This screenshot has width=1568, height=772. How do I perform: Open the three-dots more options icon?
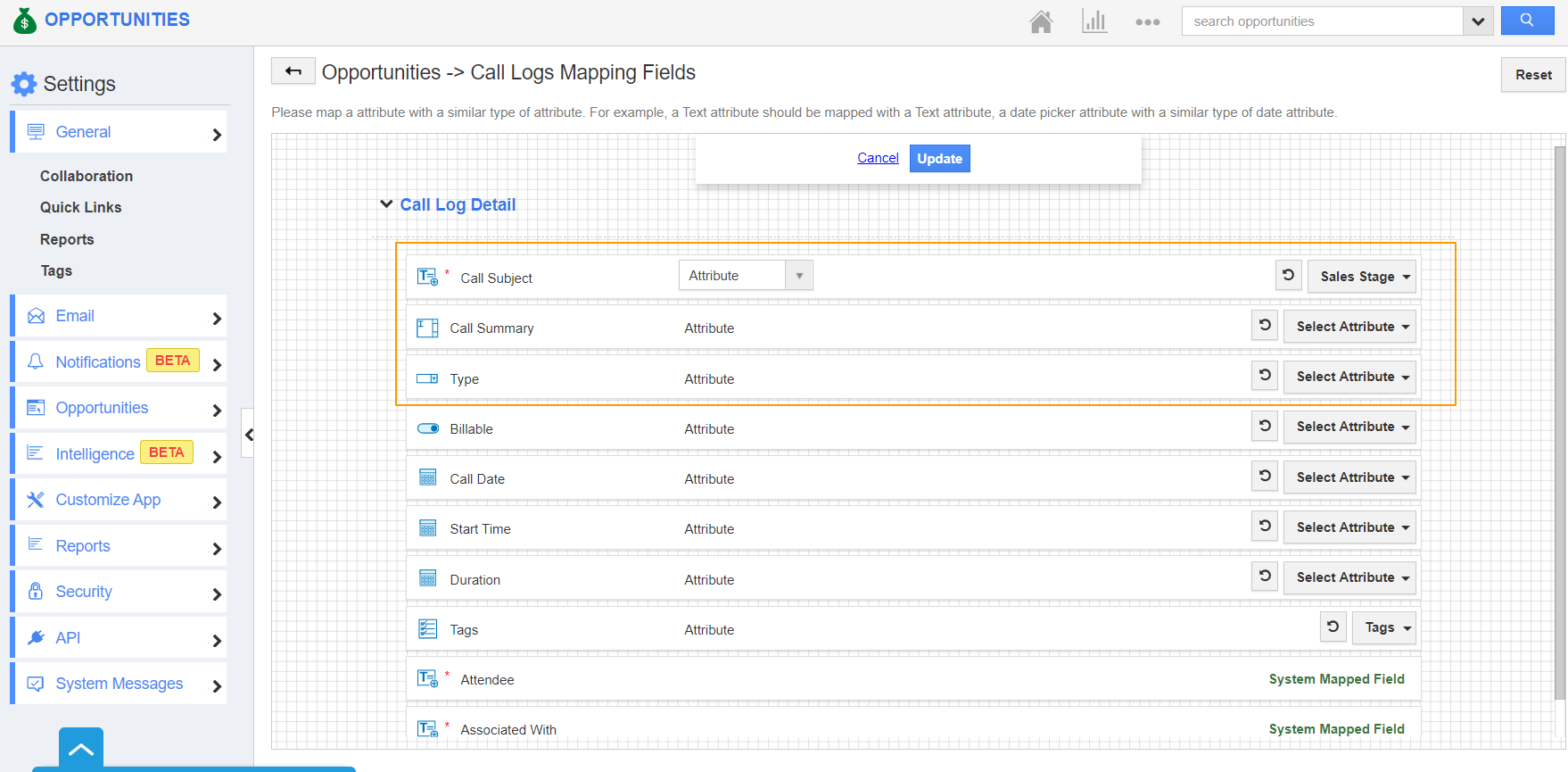coord(1147,22)
